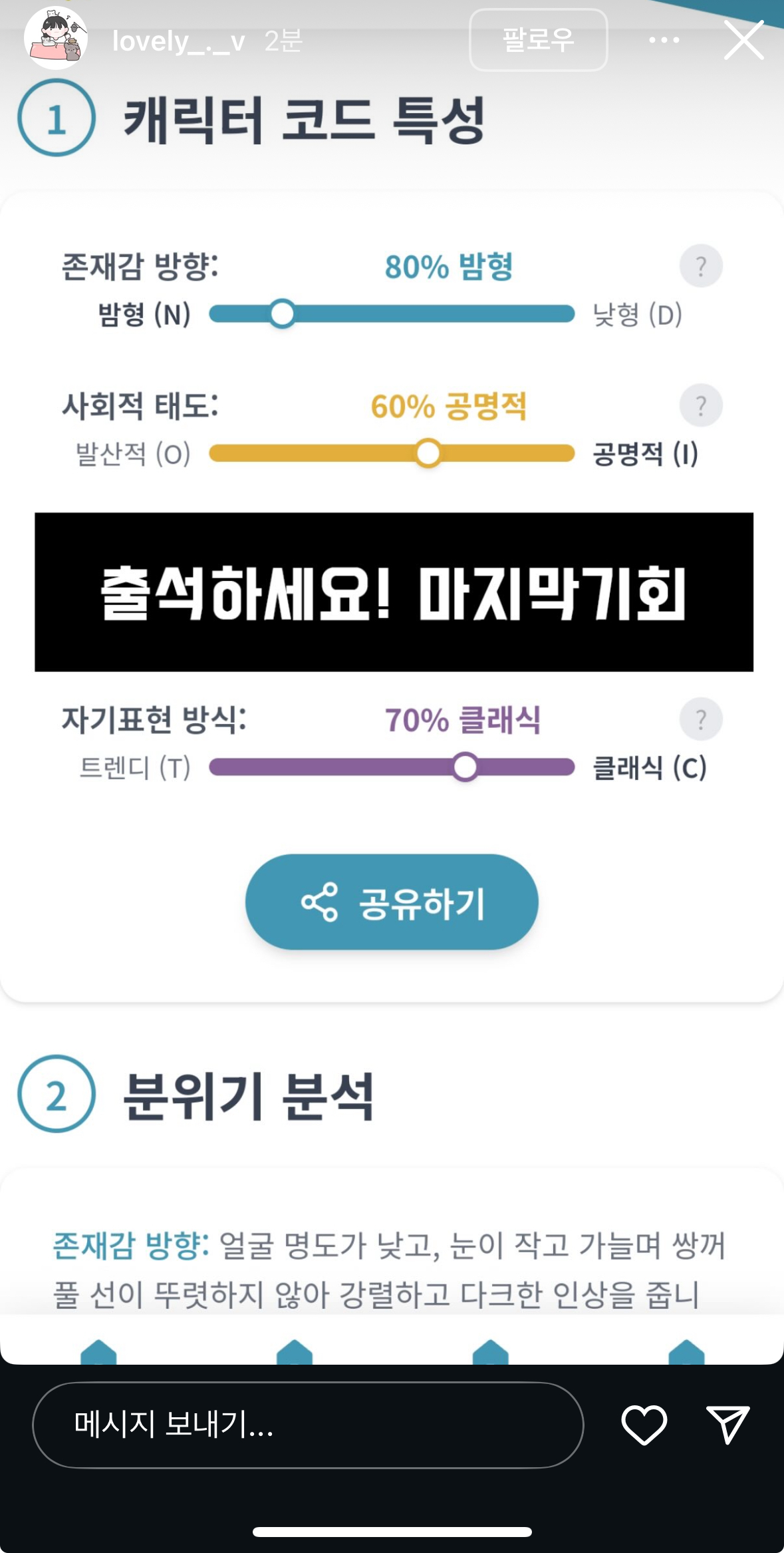This screenshot has width=784, height=1553.
Task: Click the 존재감 방향 slider handle
Action: tap(283, 313)
